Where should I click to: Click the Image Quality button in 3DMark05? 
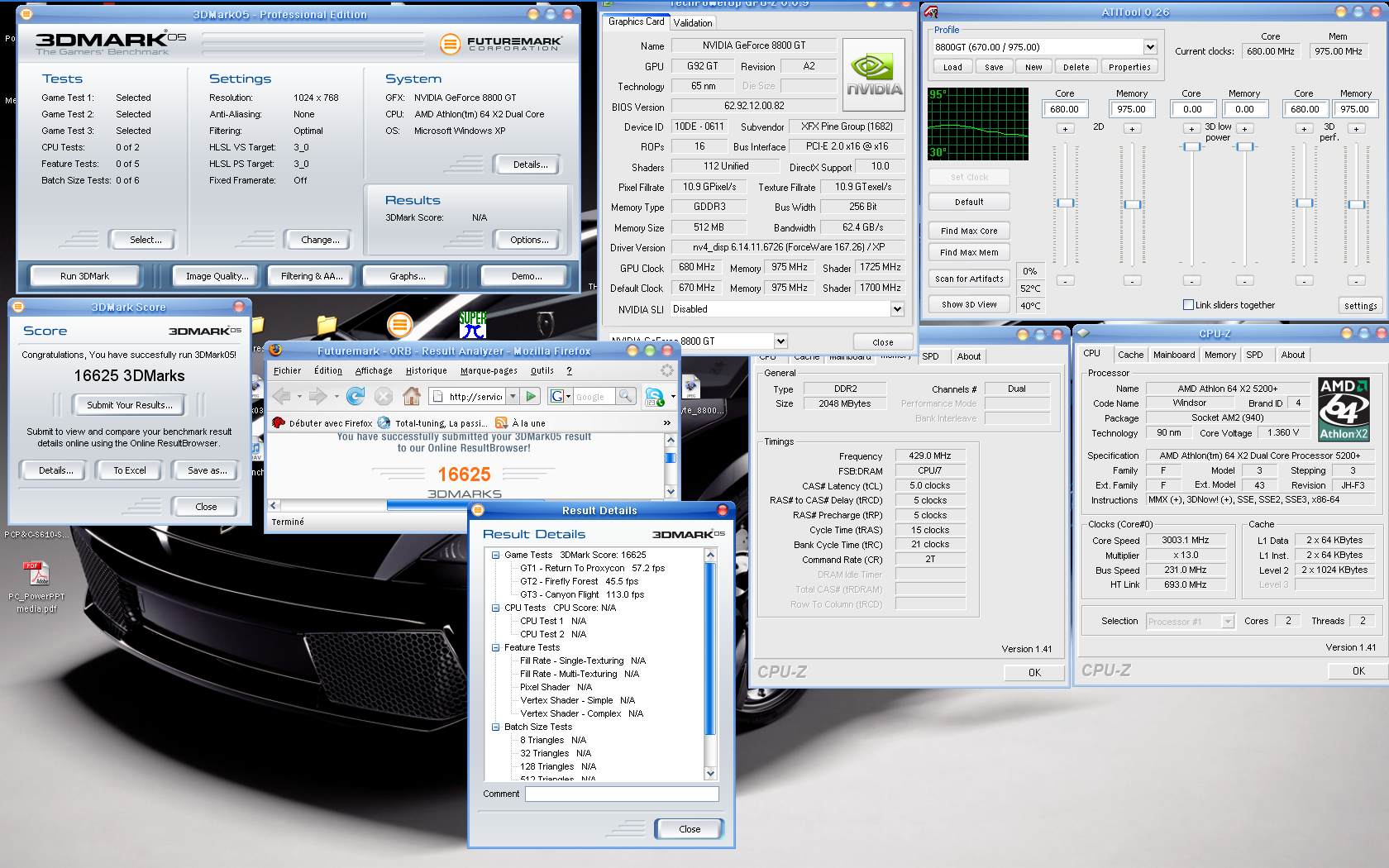coord(216,276)
